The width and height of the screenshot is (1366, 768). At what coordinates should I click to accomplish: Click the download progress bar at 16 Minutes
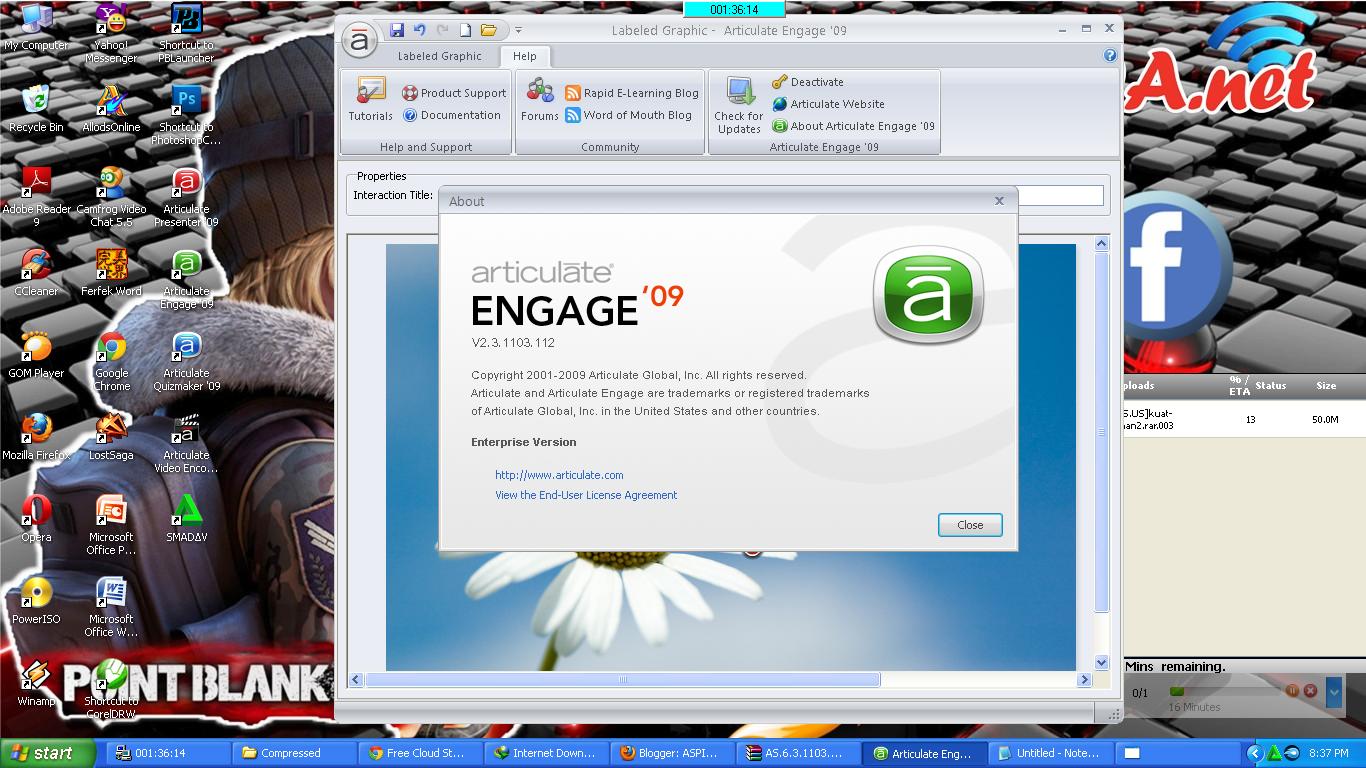1224,691
